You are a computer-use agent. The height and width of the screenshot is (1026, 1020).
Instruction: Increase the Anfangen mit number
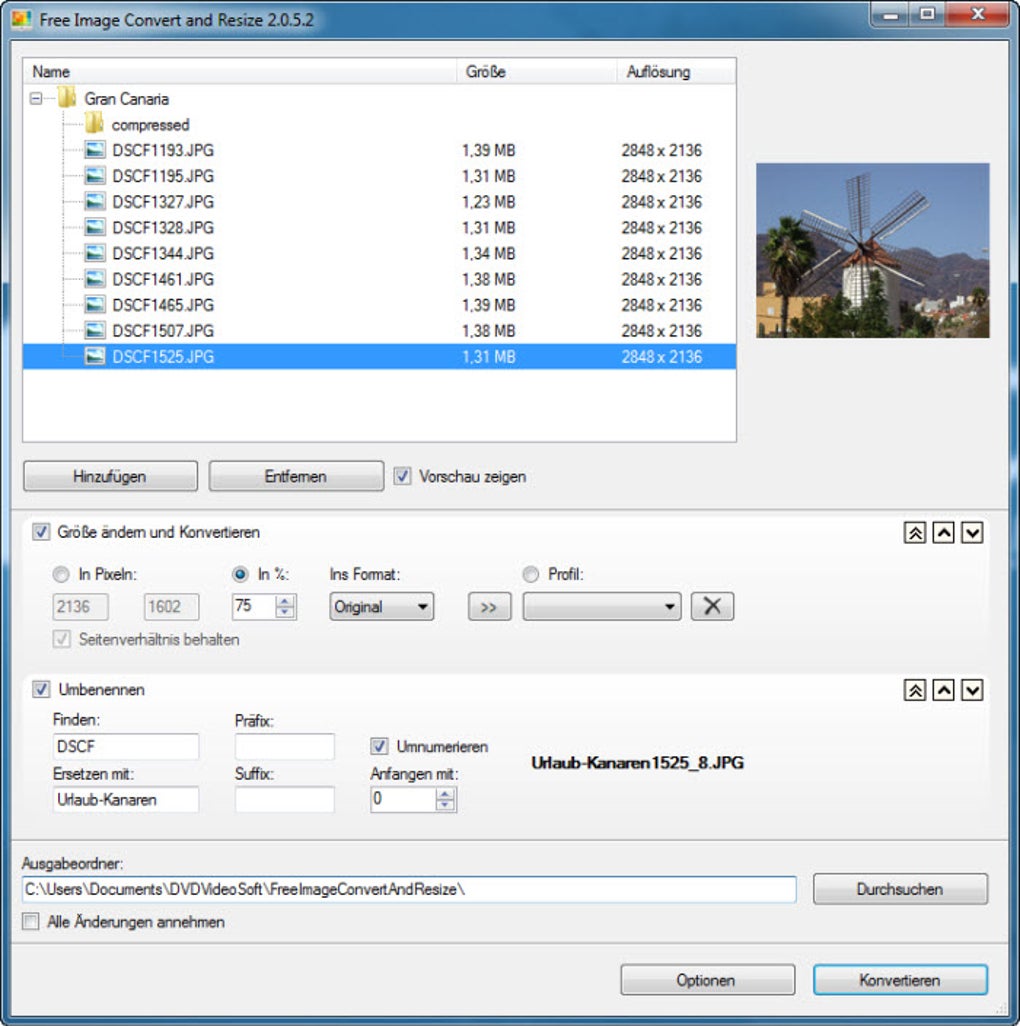(445, 794)
